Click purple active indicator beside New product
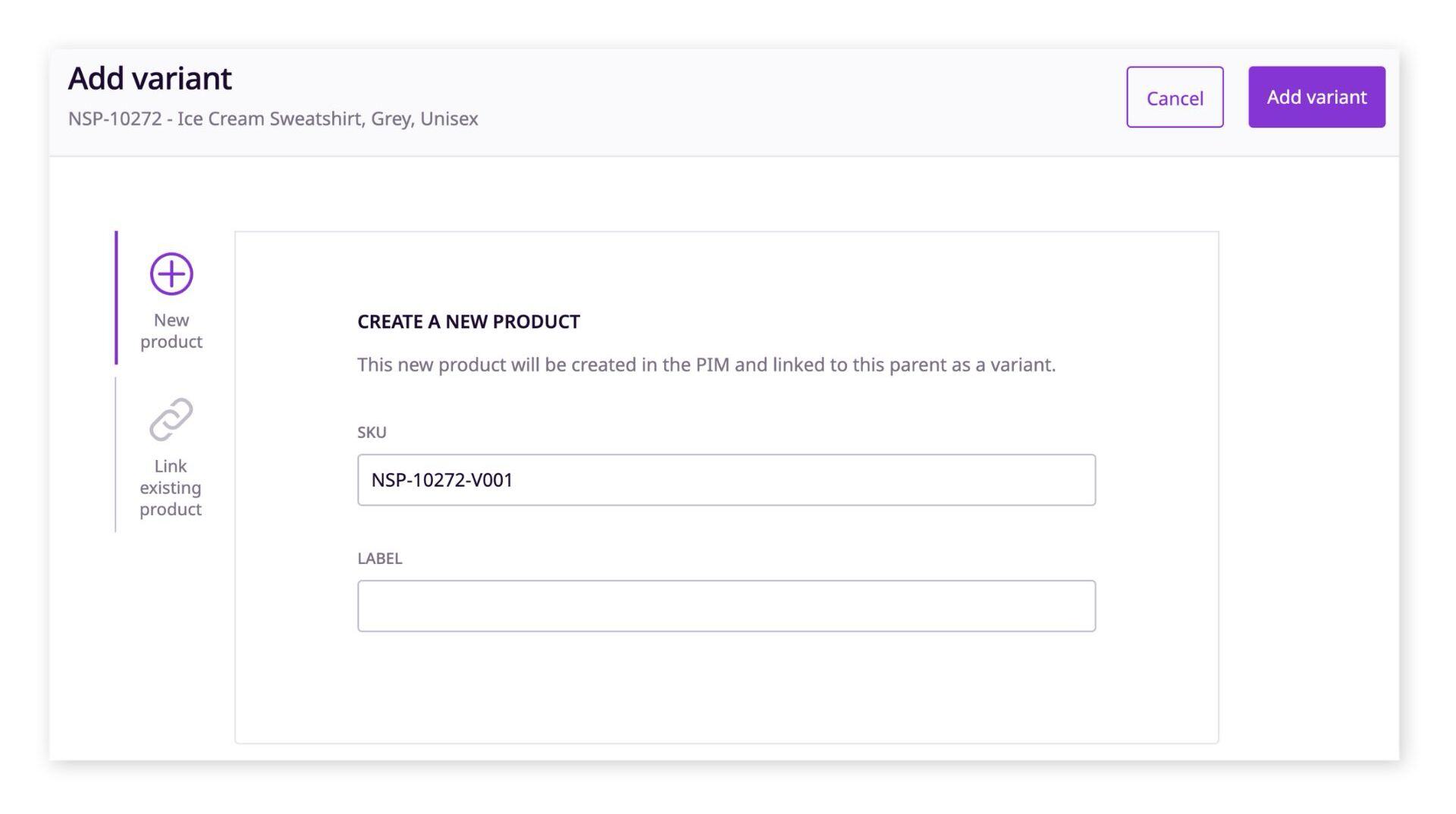1456x814 pixels. tap(116, 297)
